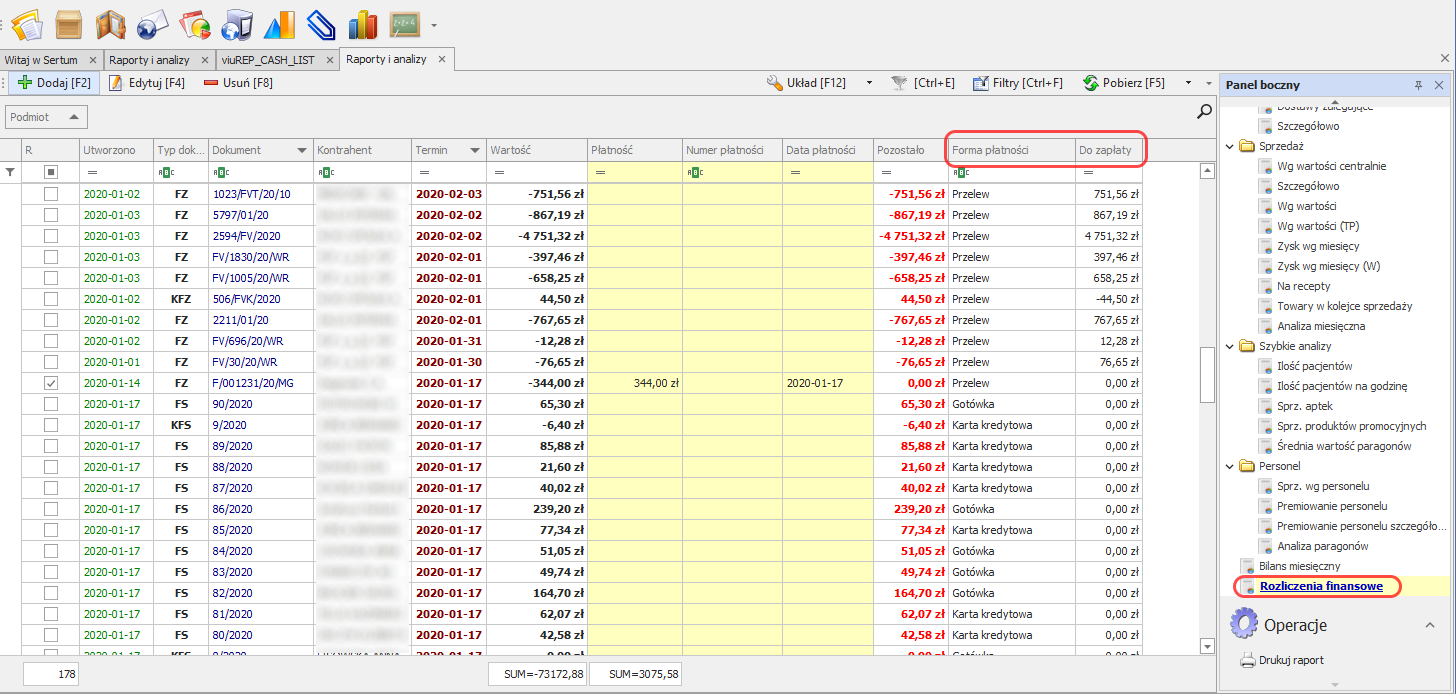Click the magnifier search icon above the grid

click(x=1204, y=113)
